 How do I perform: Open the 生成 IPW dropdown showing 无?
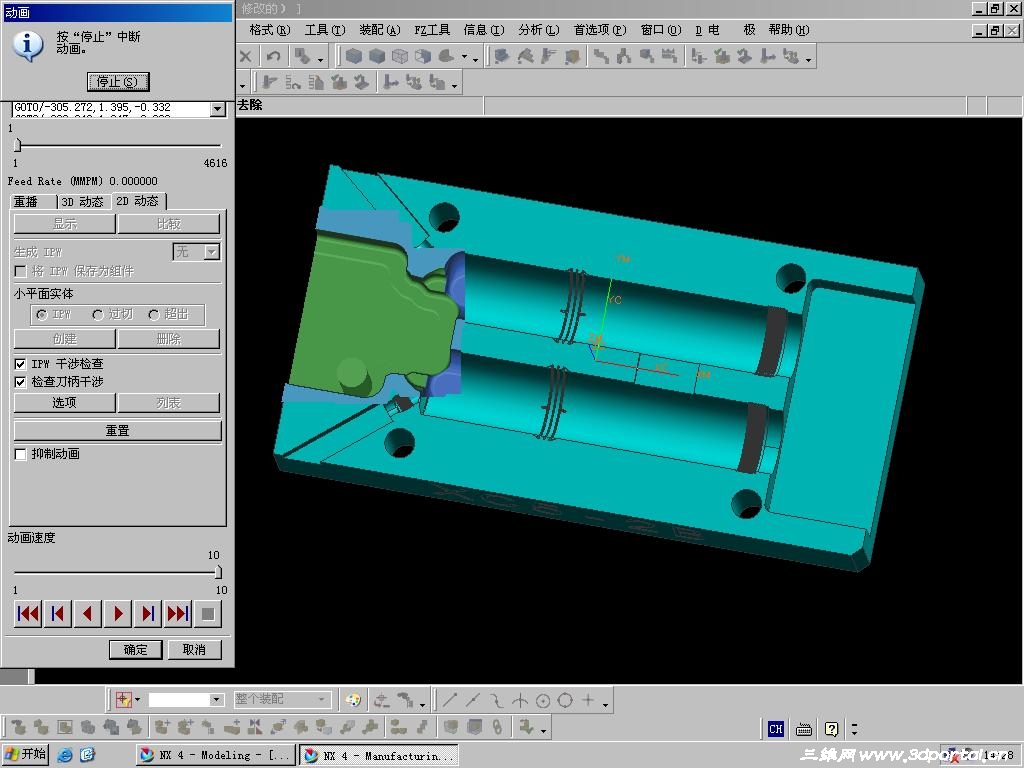coord(196,251)
